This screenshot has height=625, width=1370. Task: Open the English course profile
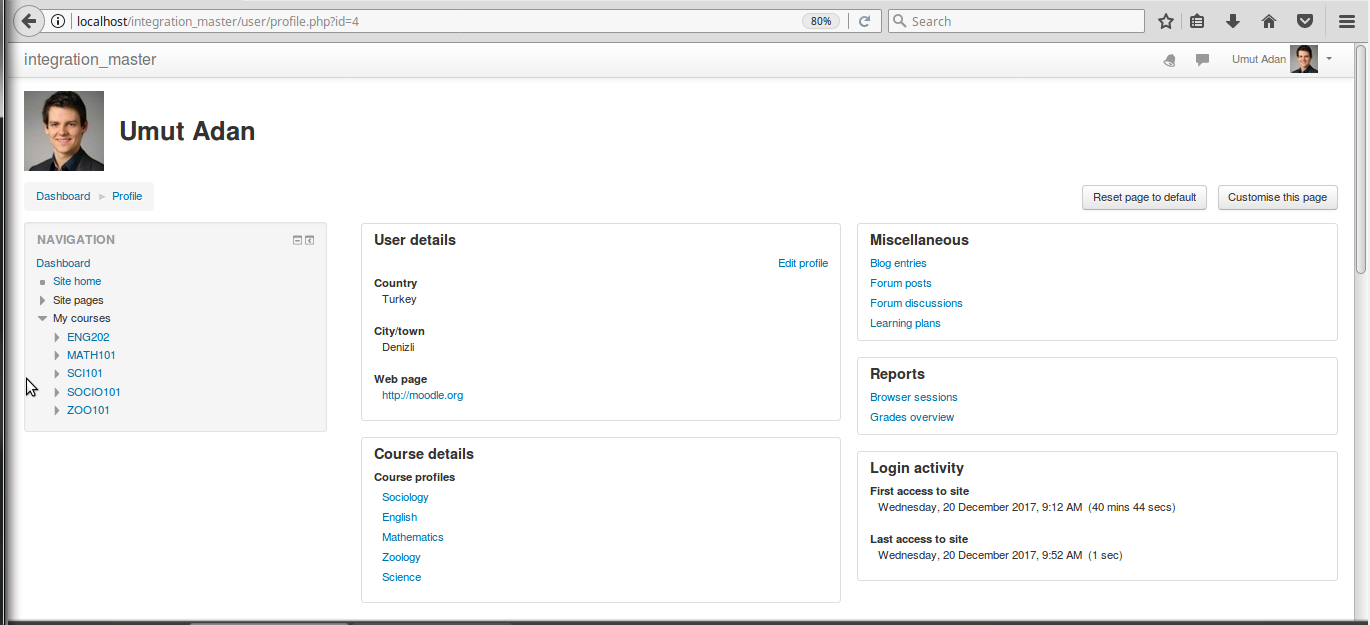pos(399,517)
